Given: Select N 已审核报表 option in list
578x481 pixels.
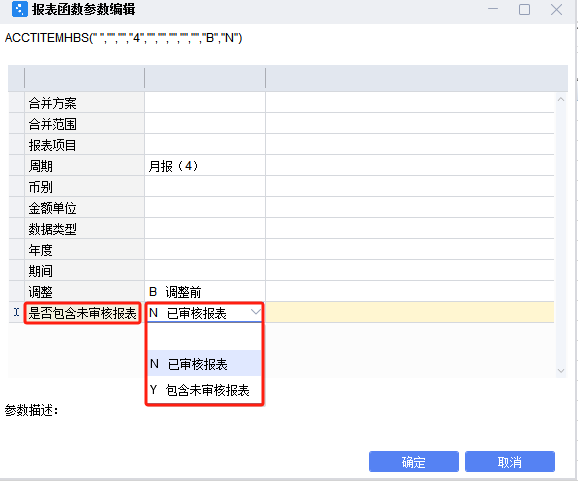Looking at the screenshot, I should coord(205,364).
